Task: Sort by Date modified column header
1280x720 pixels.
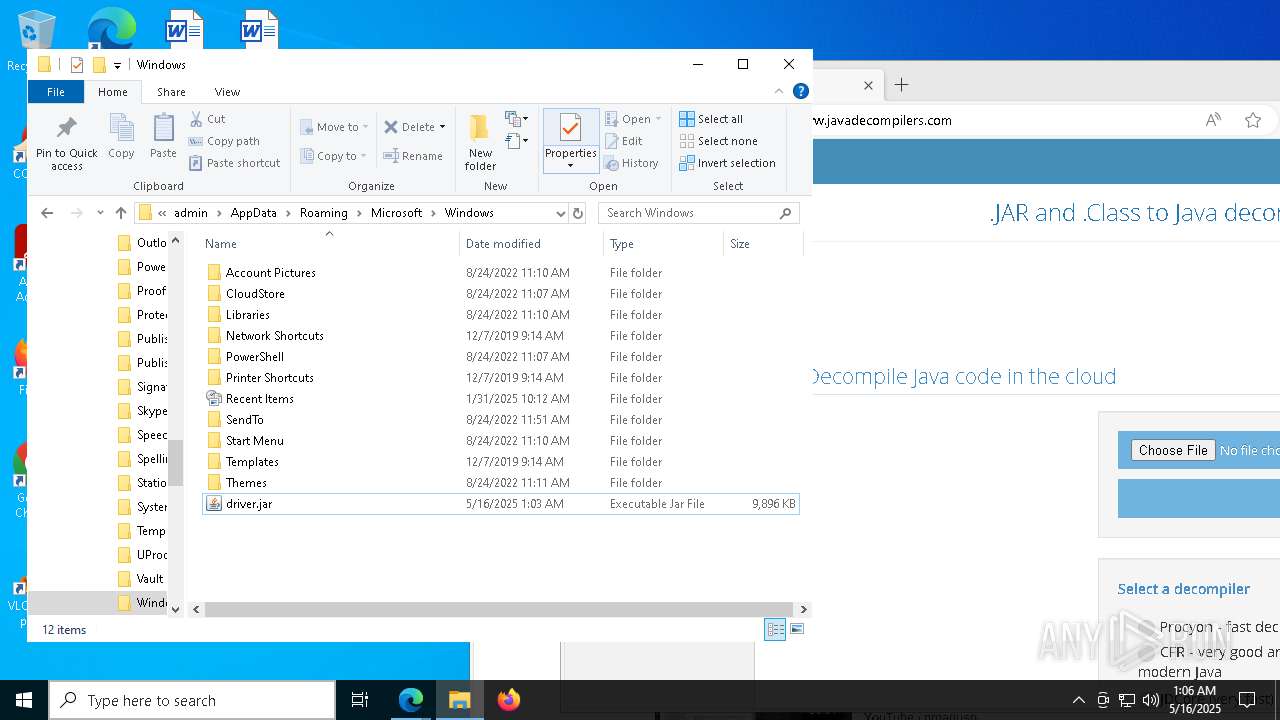Action: click(x=531, y=243)
